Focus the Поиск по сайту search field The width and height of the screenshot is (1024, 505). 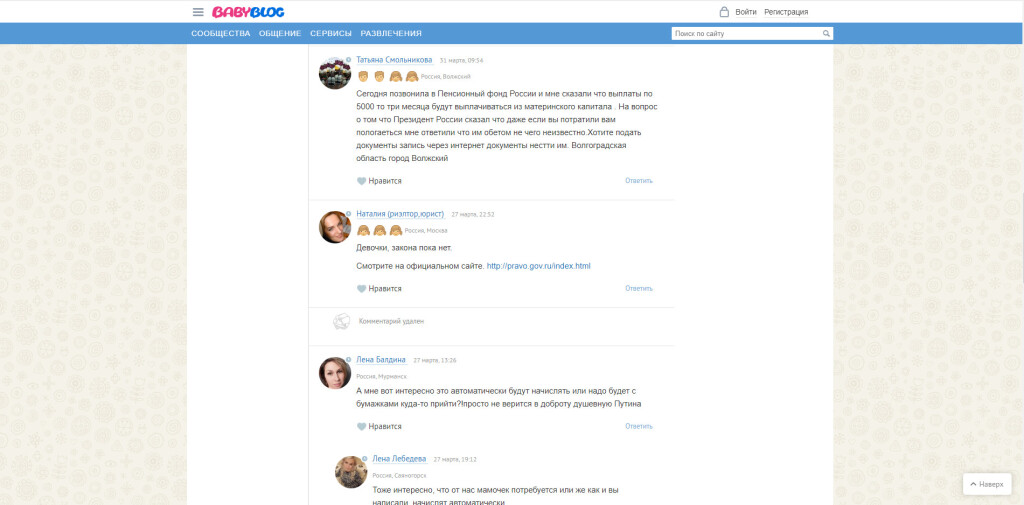tap(745, 34)
